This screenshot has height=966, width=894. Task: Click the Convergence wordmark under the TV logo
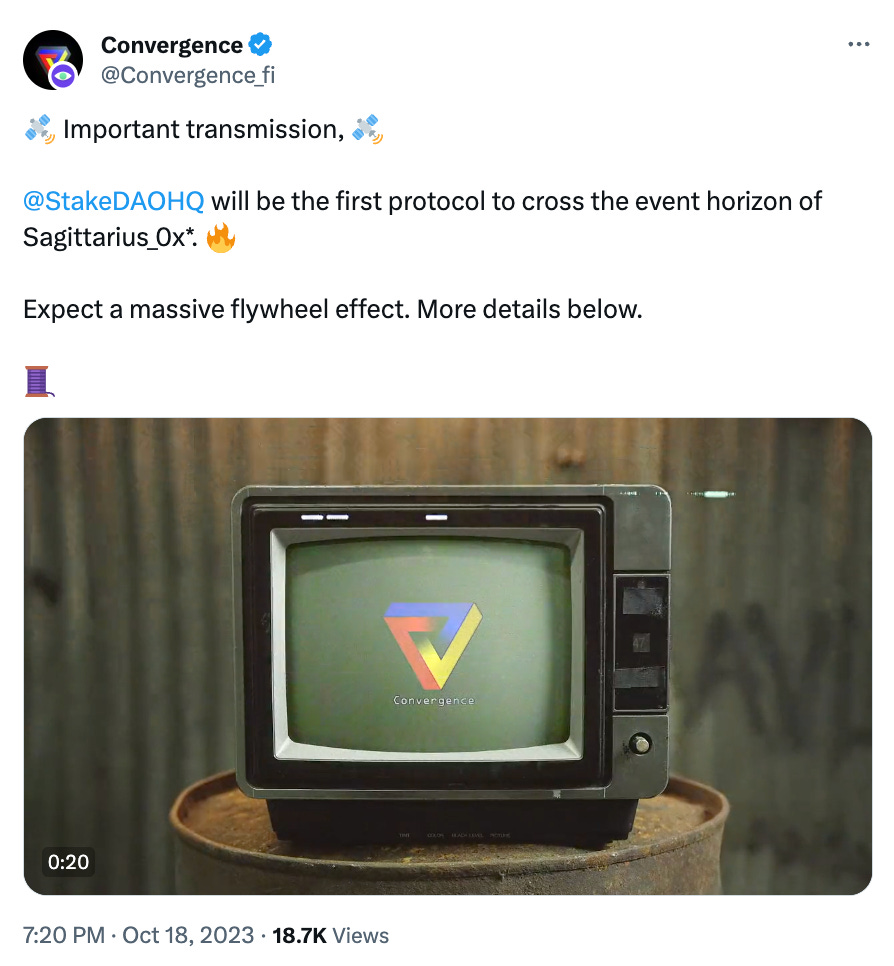click(x=434, y=700)
